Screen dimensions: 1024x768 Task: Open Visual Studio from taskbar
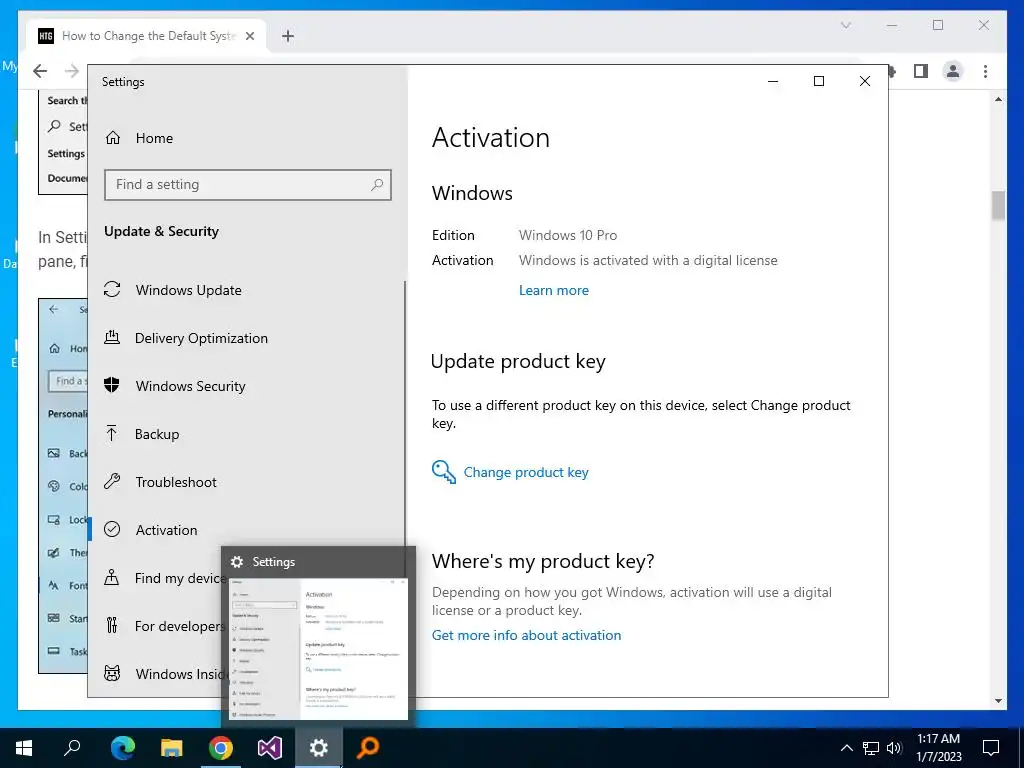click(270, 748)
